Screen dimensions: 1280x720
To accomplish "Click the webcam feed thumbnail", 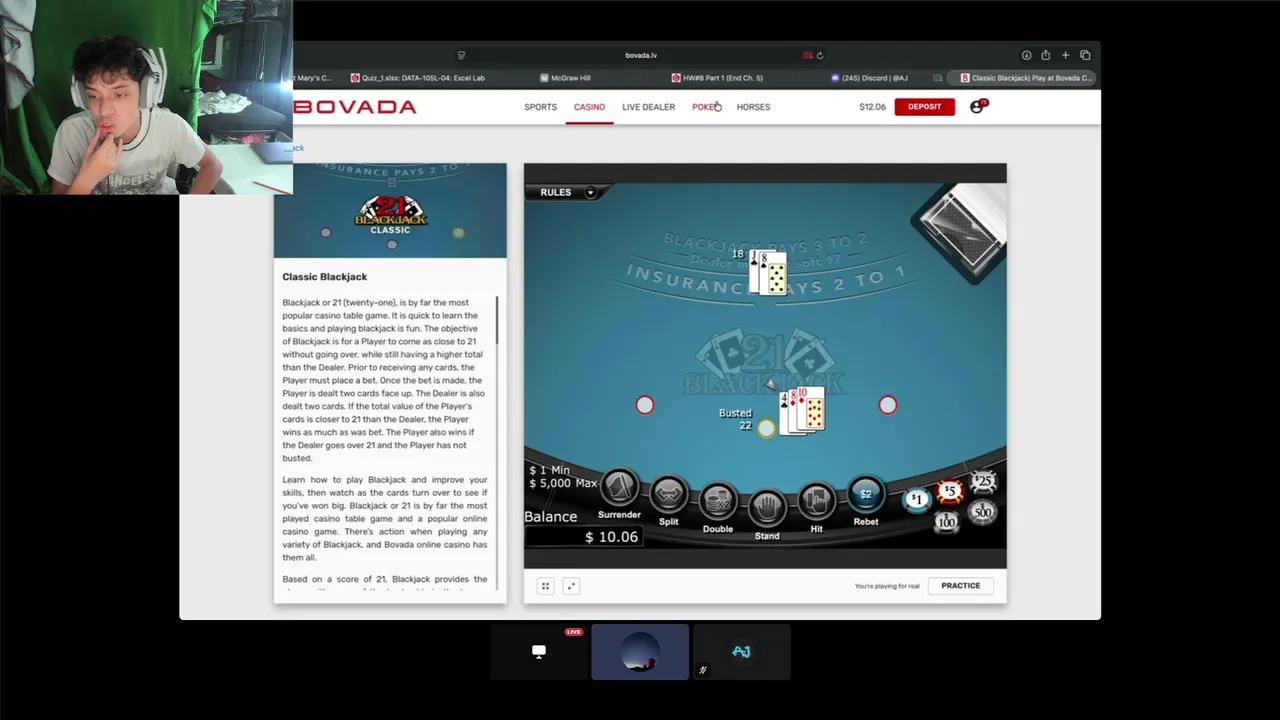I will point(146,97).
